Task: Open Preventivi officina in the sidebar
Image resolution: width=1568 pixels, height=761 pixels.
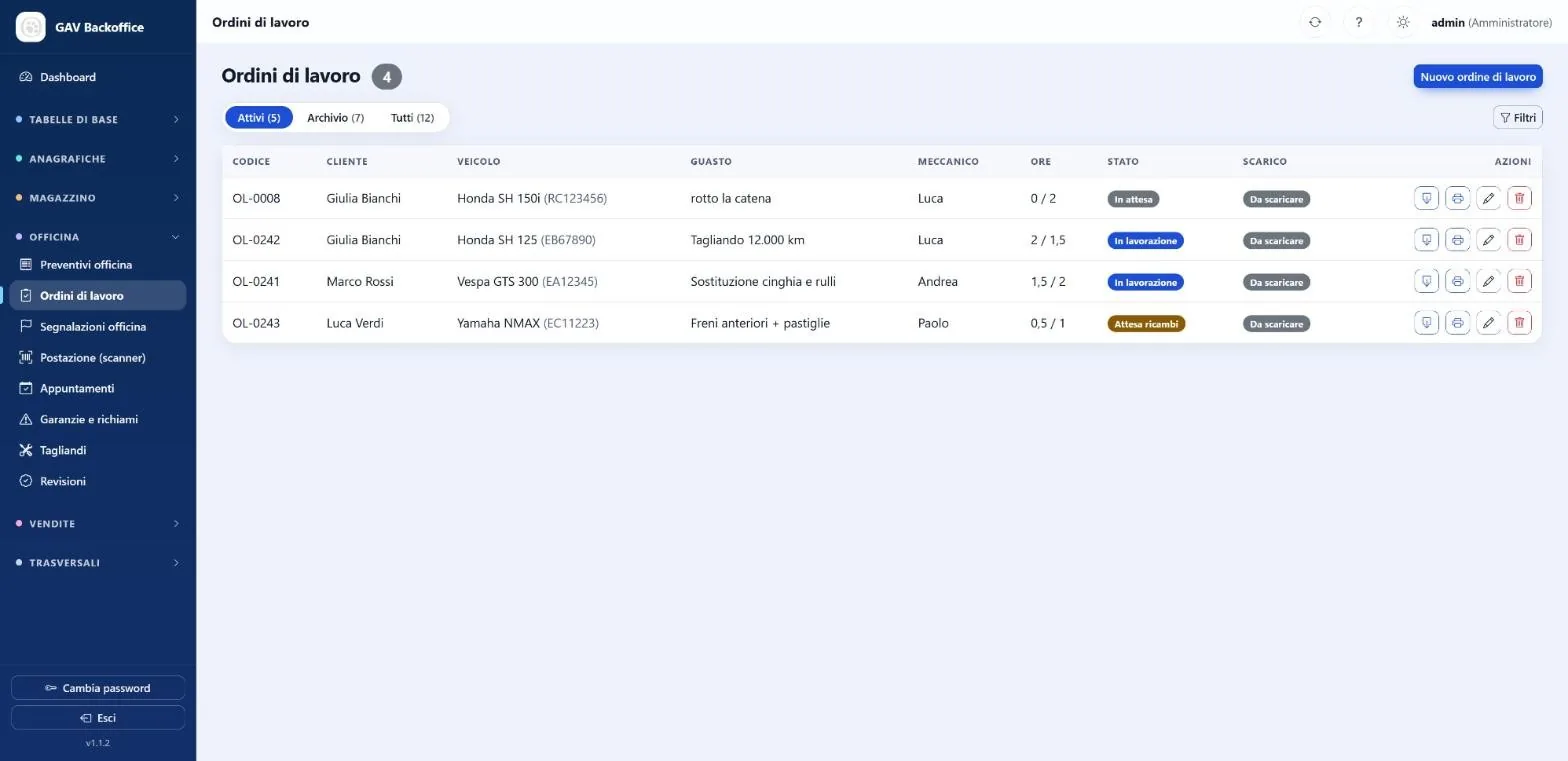Action: pyautogui.click(x=98, y=265)
